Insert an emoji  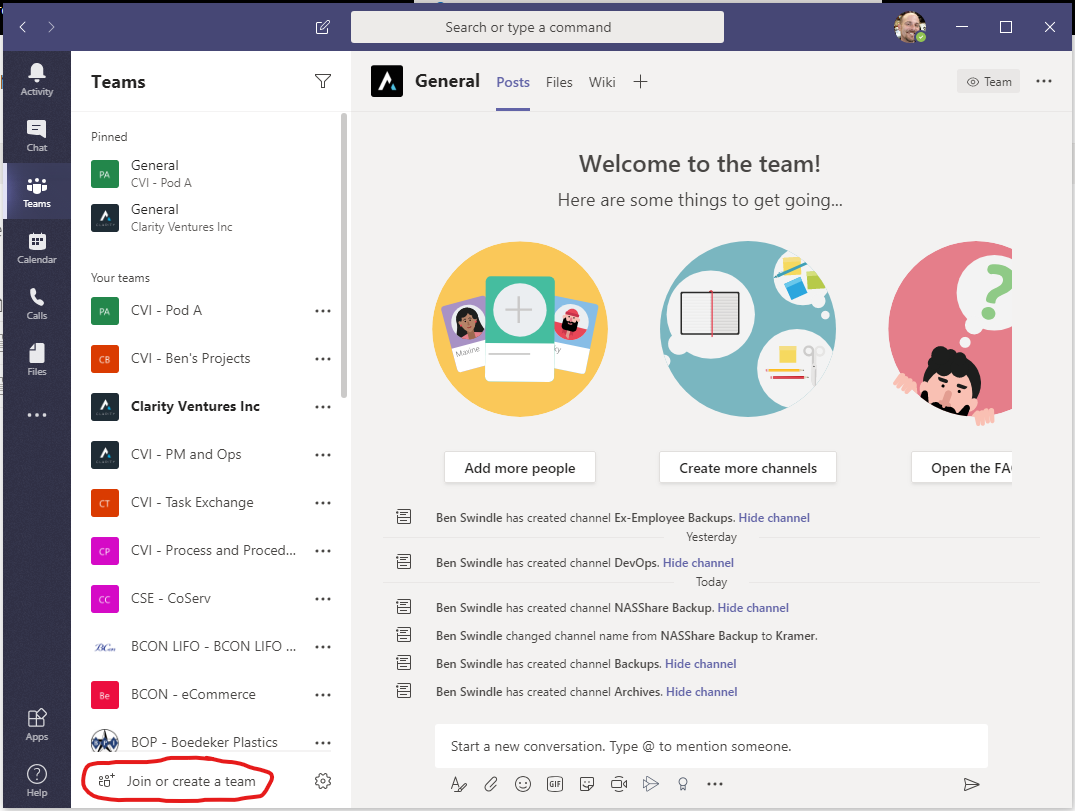coord(523,784)
